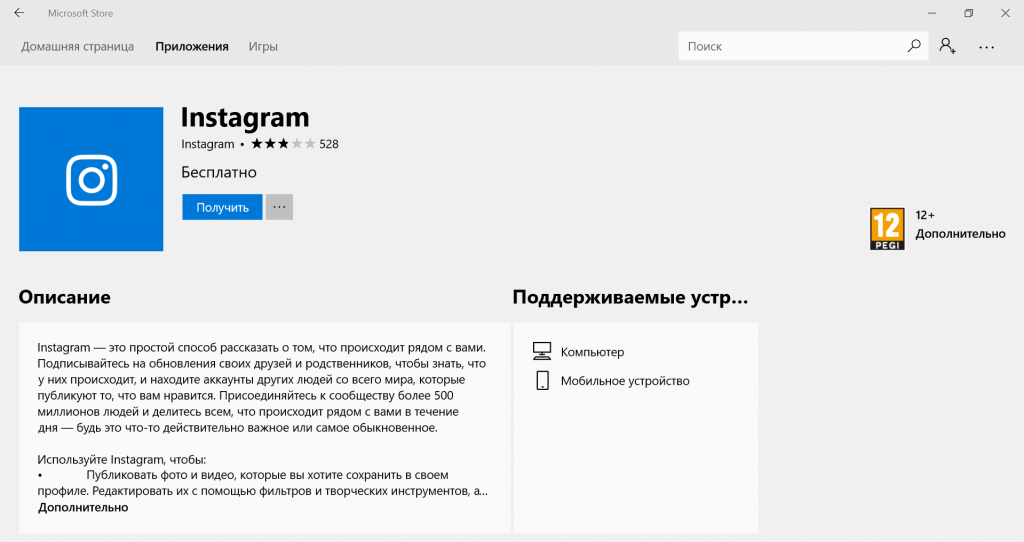This screenshot has height=542, width=1024.
Task: Click the Instagram app logo tile
Action: tap(91, 179)
